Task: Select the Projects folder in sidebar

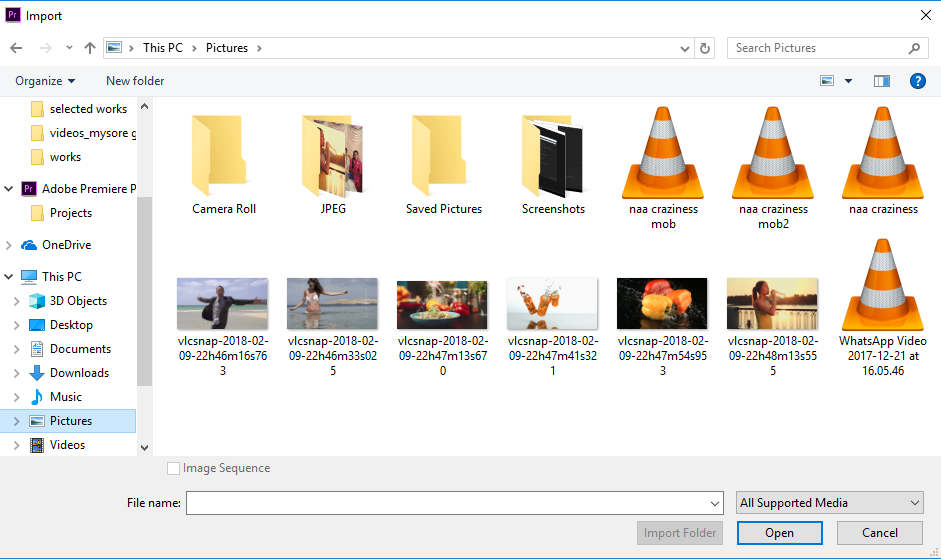Action: pyautogui.click(x=61, y=213)
